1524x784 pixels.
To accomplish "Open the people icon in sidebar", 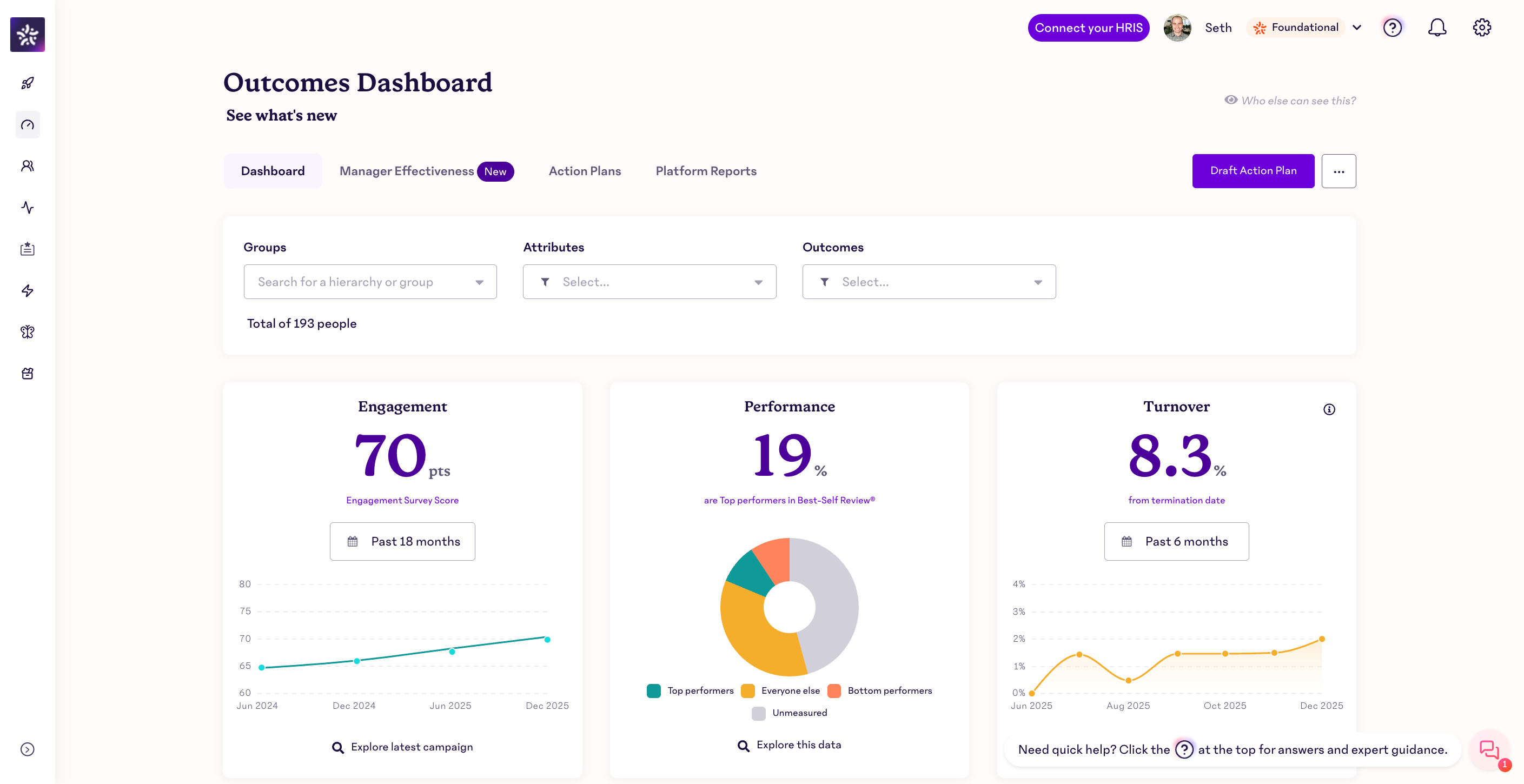I will (27, 165).
